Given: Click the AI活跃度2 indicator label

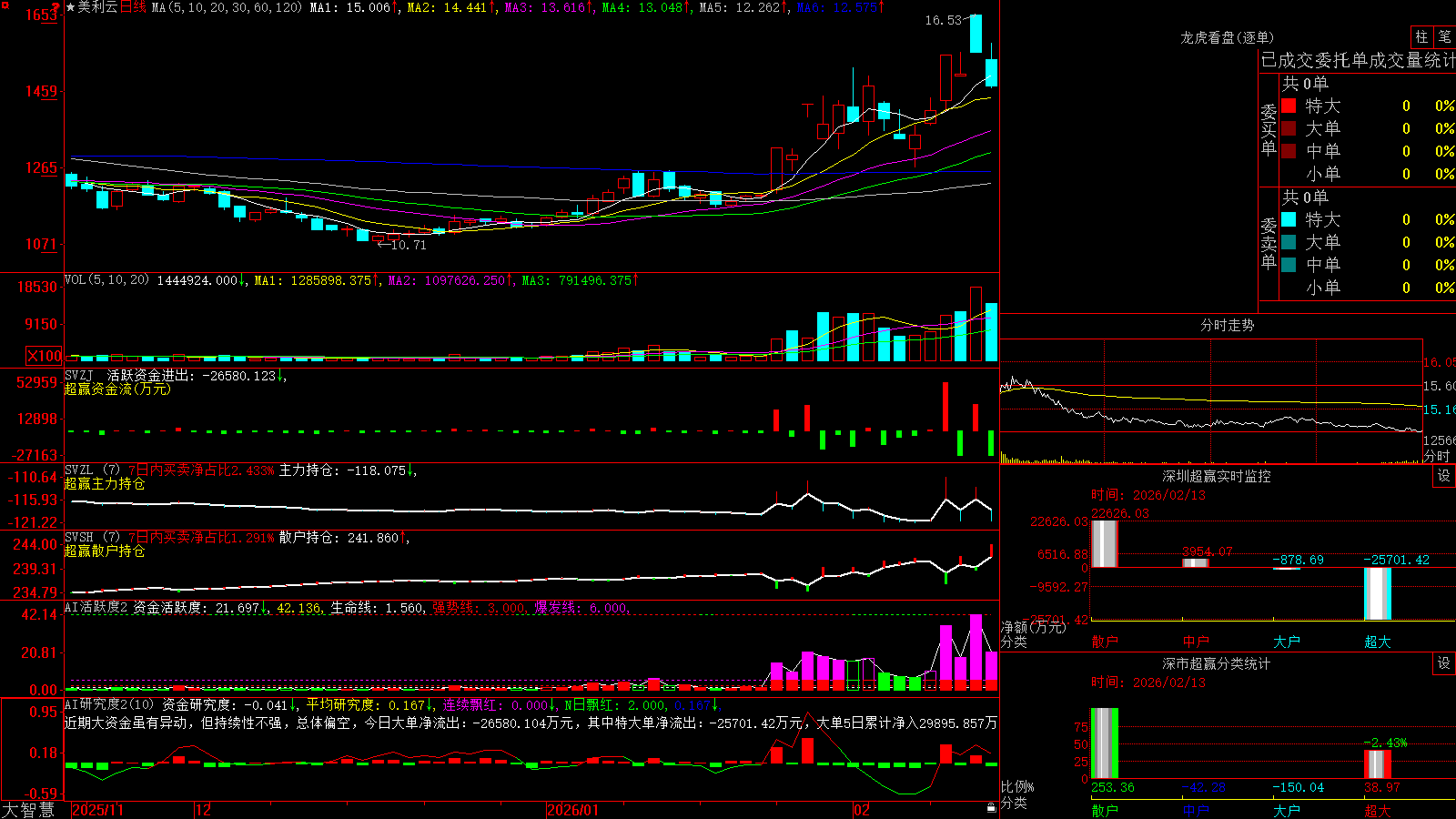Looking at the screenshot, I should coord(96,607).
